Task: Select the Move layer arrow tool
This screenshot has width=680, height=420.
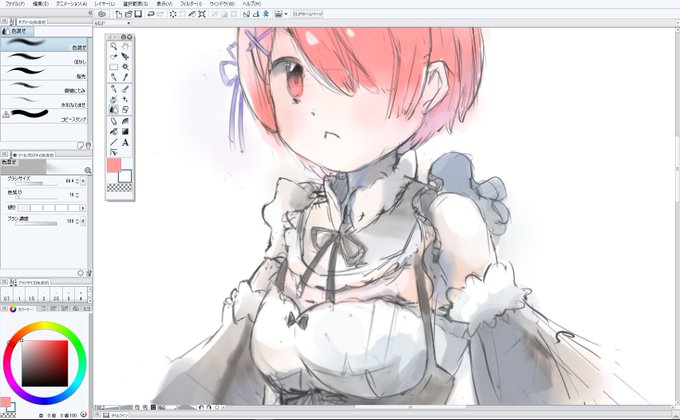Action: (x=125, y=56)
